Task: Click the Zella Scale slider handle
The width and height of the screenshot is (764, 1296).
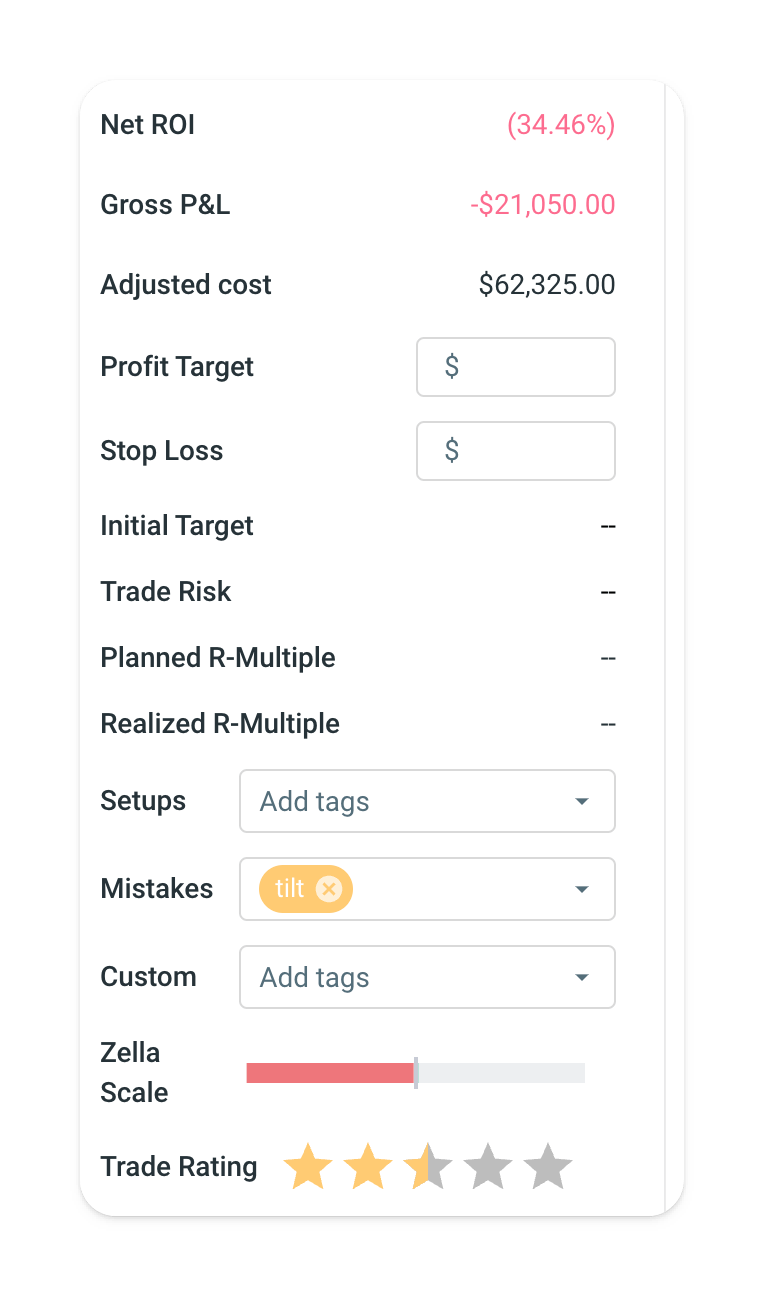Action: pyautogui.click(x=415, y=1073)
